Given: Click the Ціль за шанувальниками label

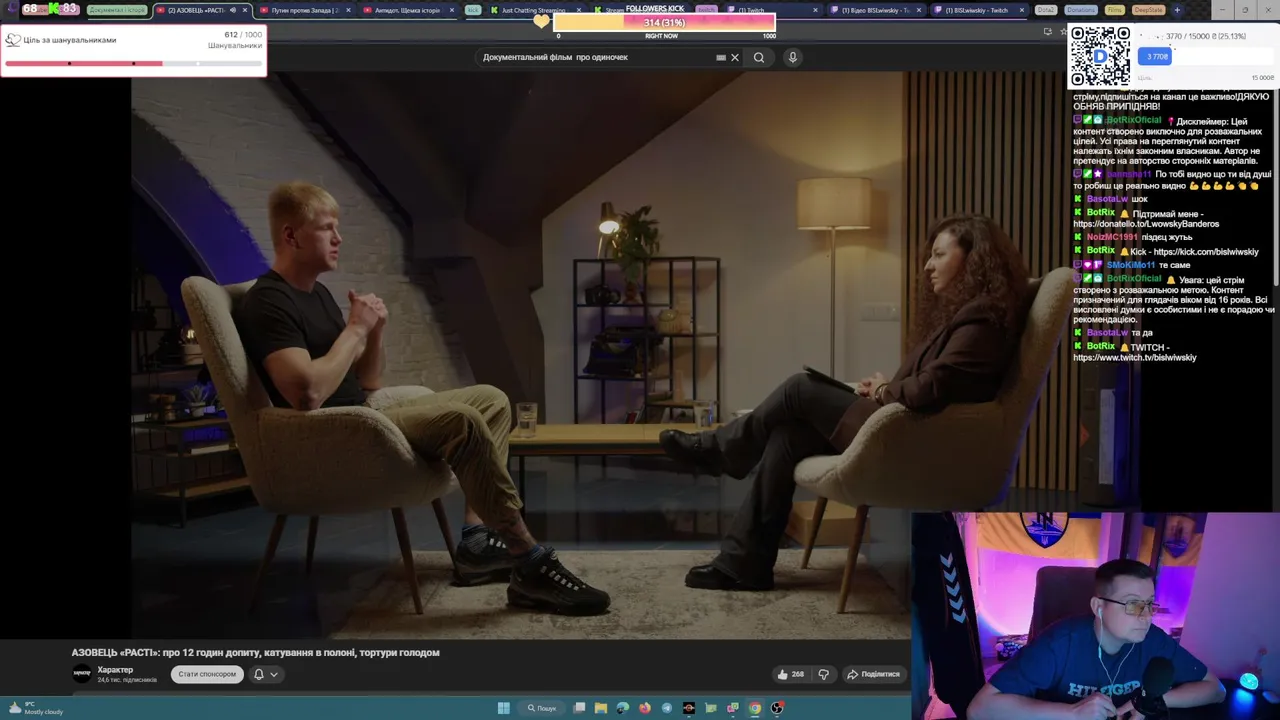Looking at the screenshot, I should tap(70, 40).
